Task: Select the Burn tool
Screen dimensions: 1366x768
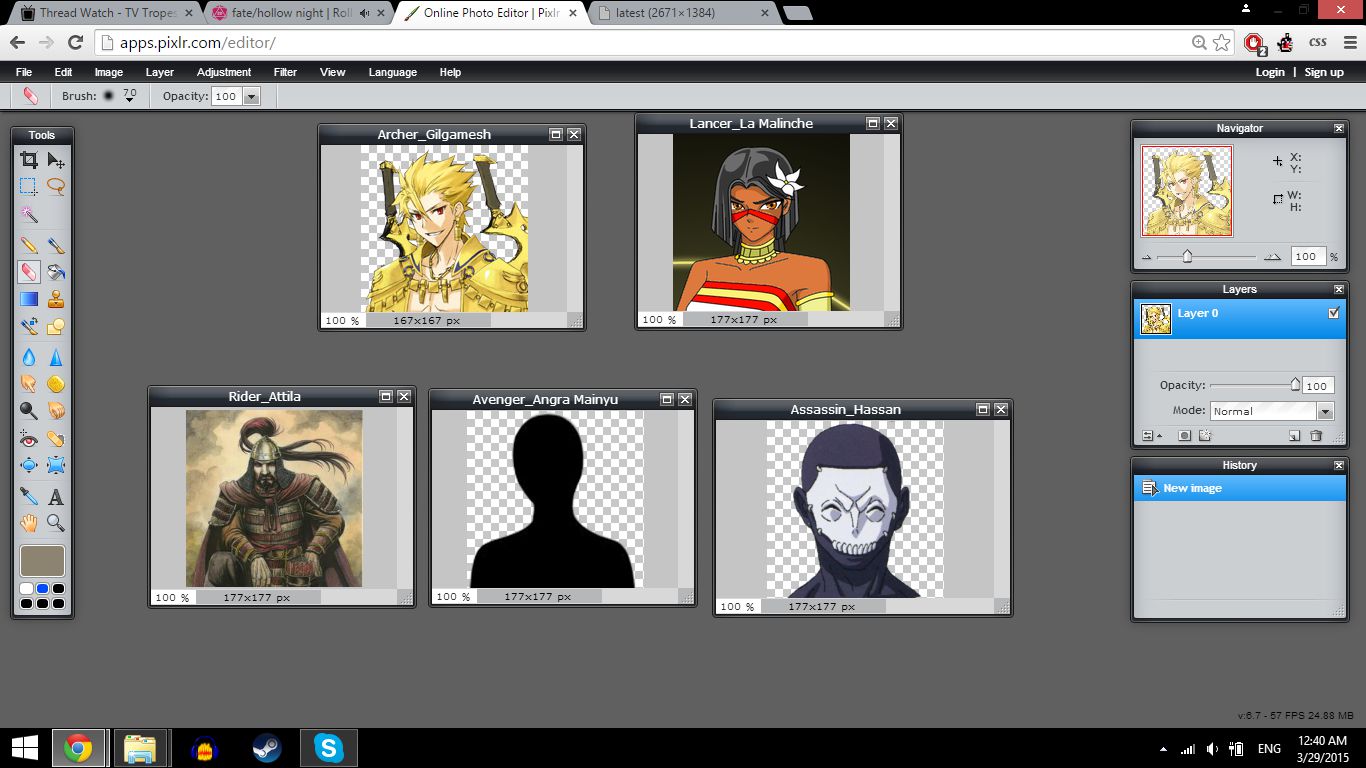Action: (x=56, y=410)
